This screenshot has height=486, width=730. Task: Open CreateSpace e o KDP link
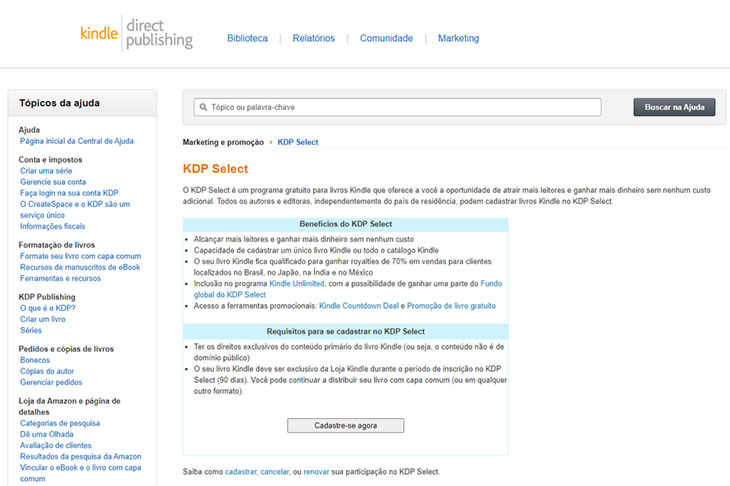[75, 209]
